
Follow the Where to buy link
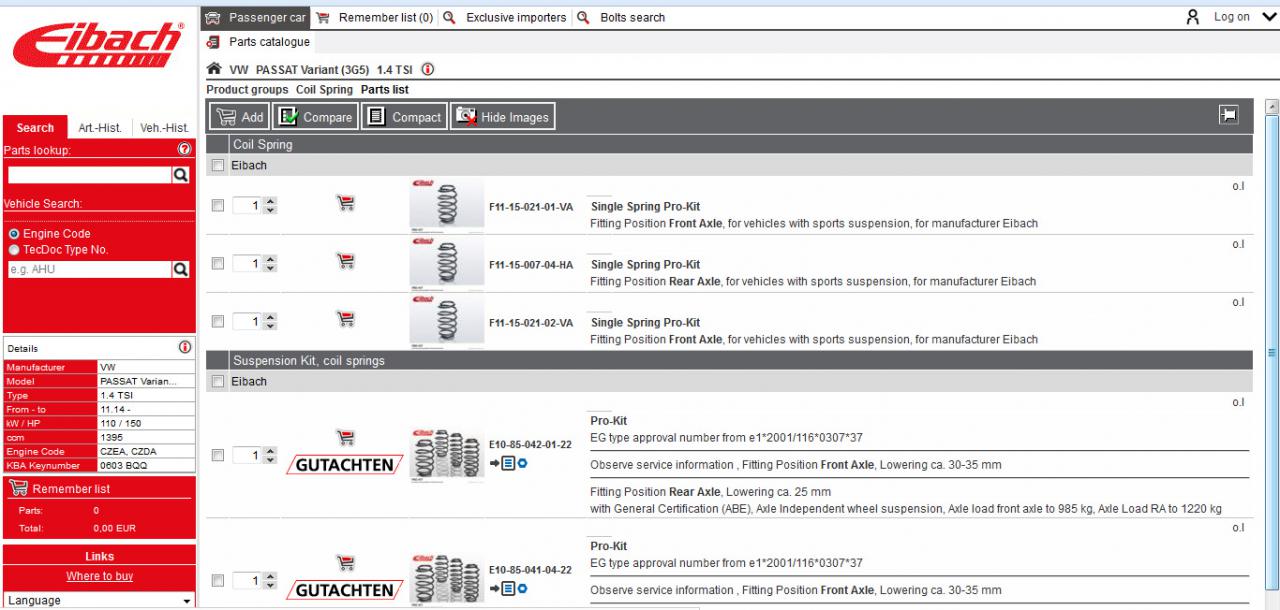(x=99, y=576)
